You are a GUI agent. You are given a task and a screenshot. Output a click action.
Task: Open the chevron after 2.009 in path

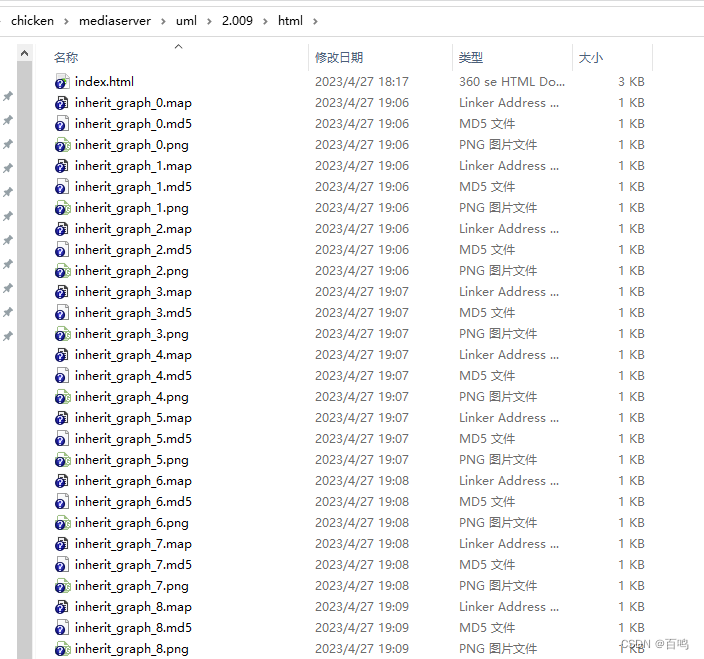pyautogui.click(x=265, y=21)
